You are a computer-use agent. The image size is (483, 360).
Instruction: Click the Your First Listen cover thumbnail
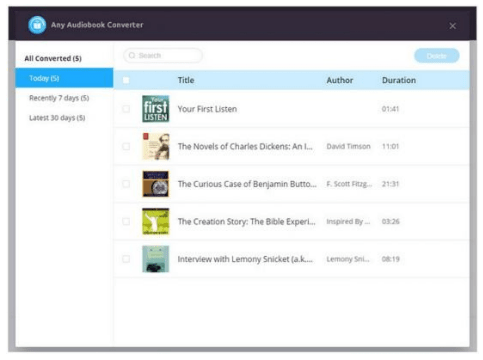[156, 109]
